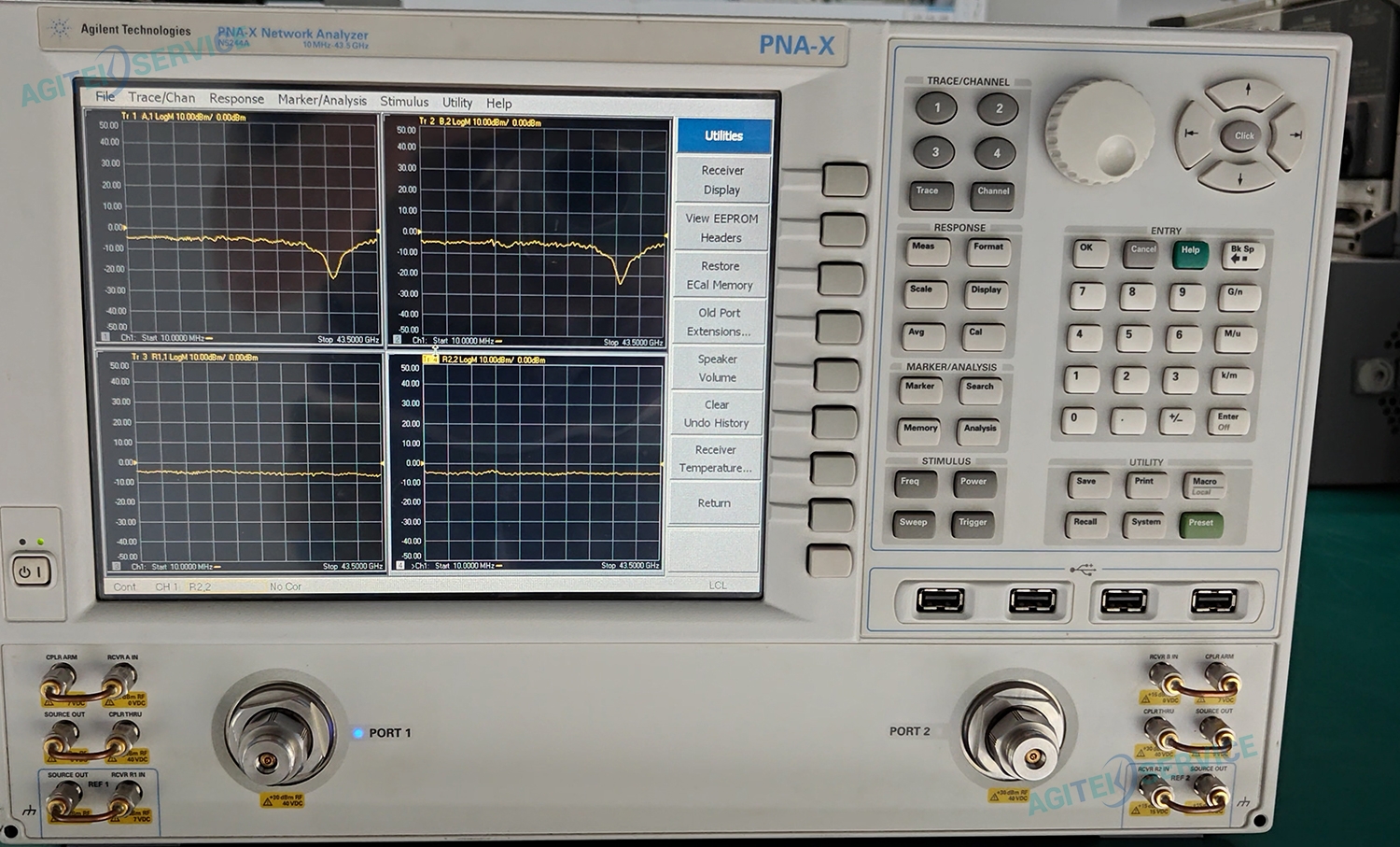The height and width of the screenshot is (847, 1400).
Task: Select the Utilities softkey heading
Action: click(724, 136)
